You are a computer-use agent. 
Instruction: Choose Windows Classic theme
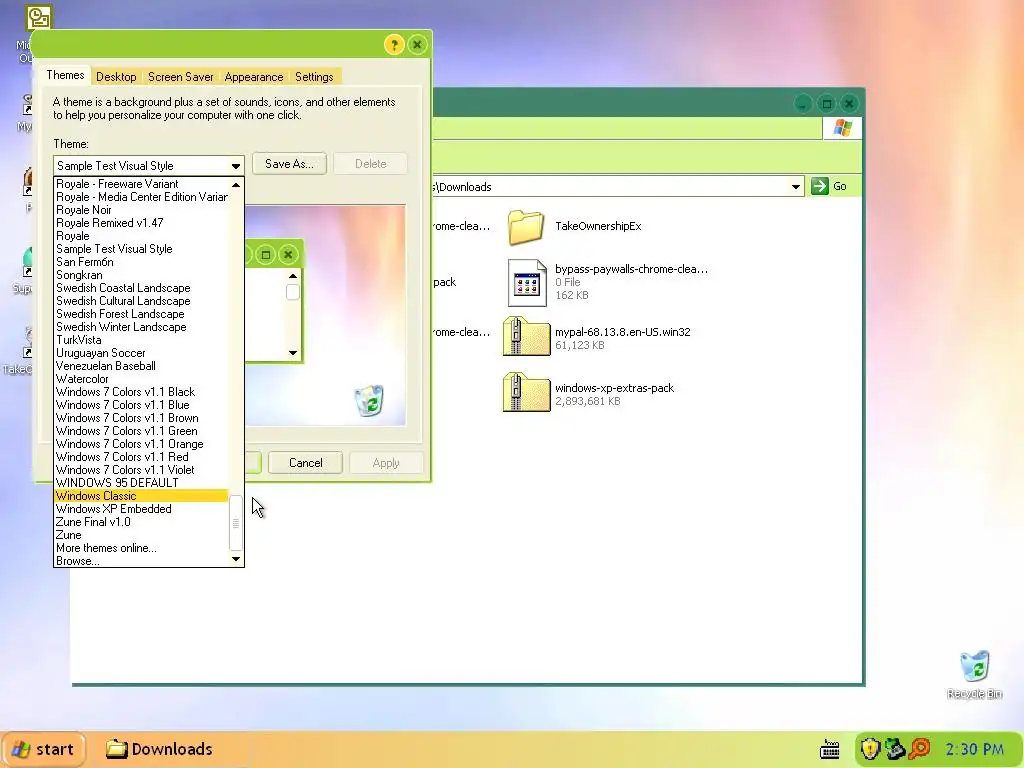(x=141, y=496)
